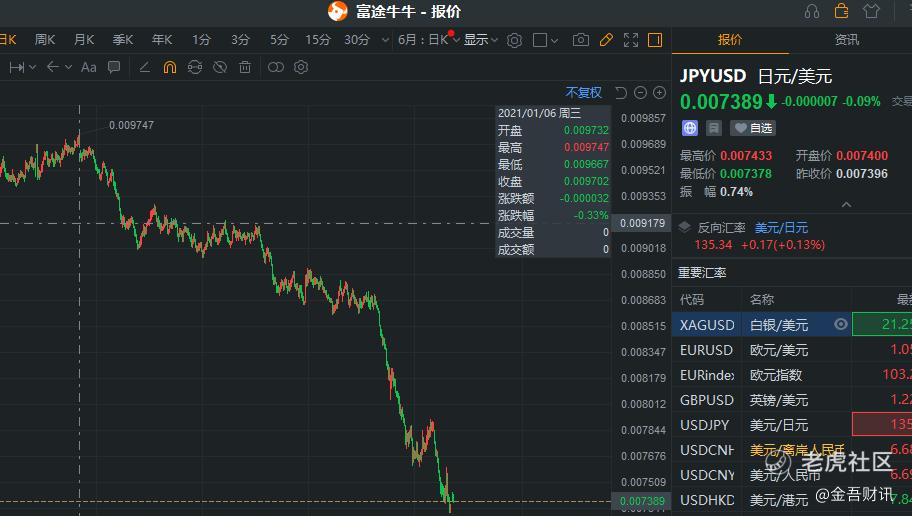Select the comment bubble note tool
Screen dimensions: 912x516
pos(114,67)
